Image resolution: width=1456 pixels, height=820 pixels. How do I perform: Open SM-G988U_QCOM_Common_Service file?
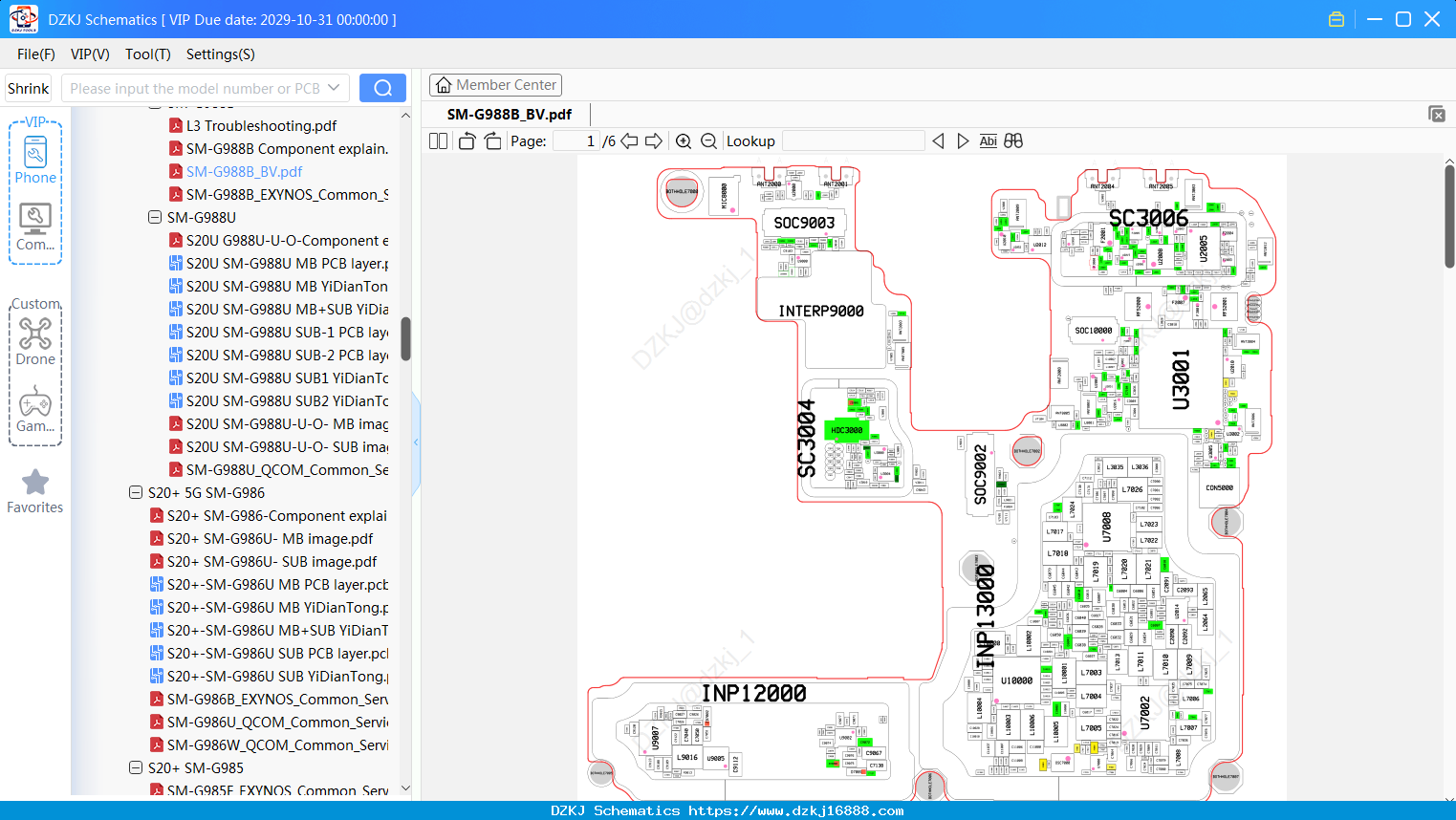(287, 469)
